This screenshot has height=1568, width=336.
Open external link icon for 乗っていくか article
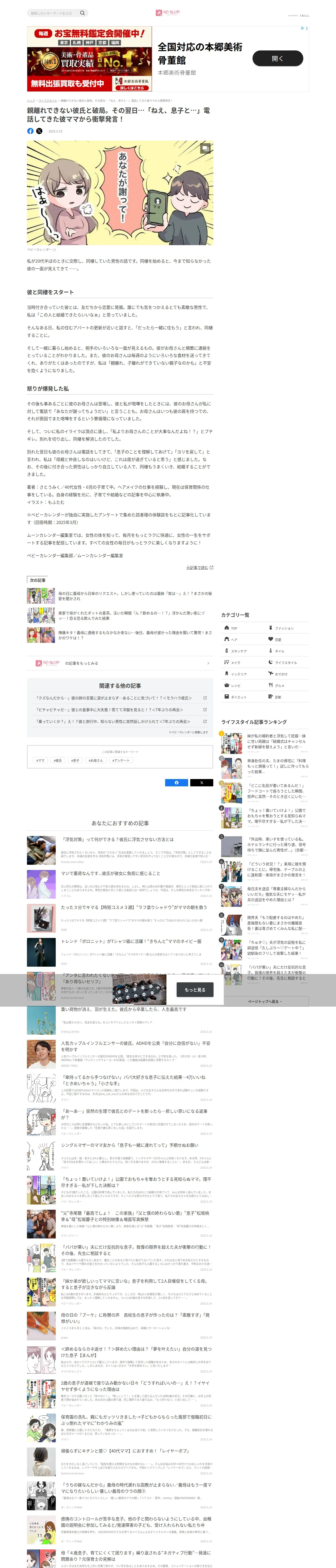click(204, 721)
